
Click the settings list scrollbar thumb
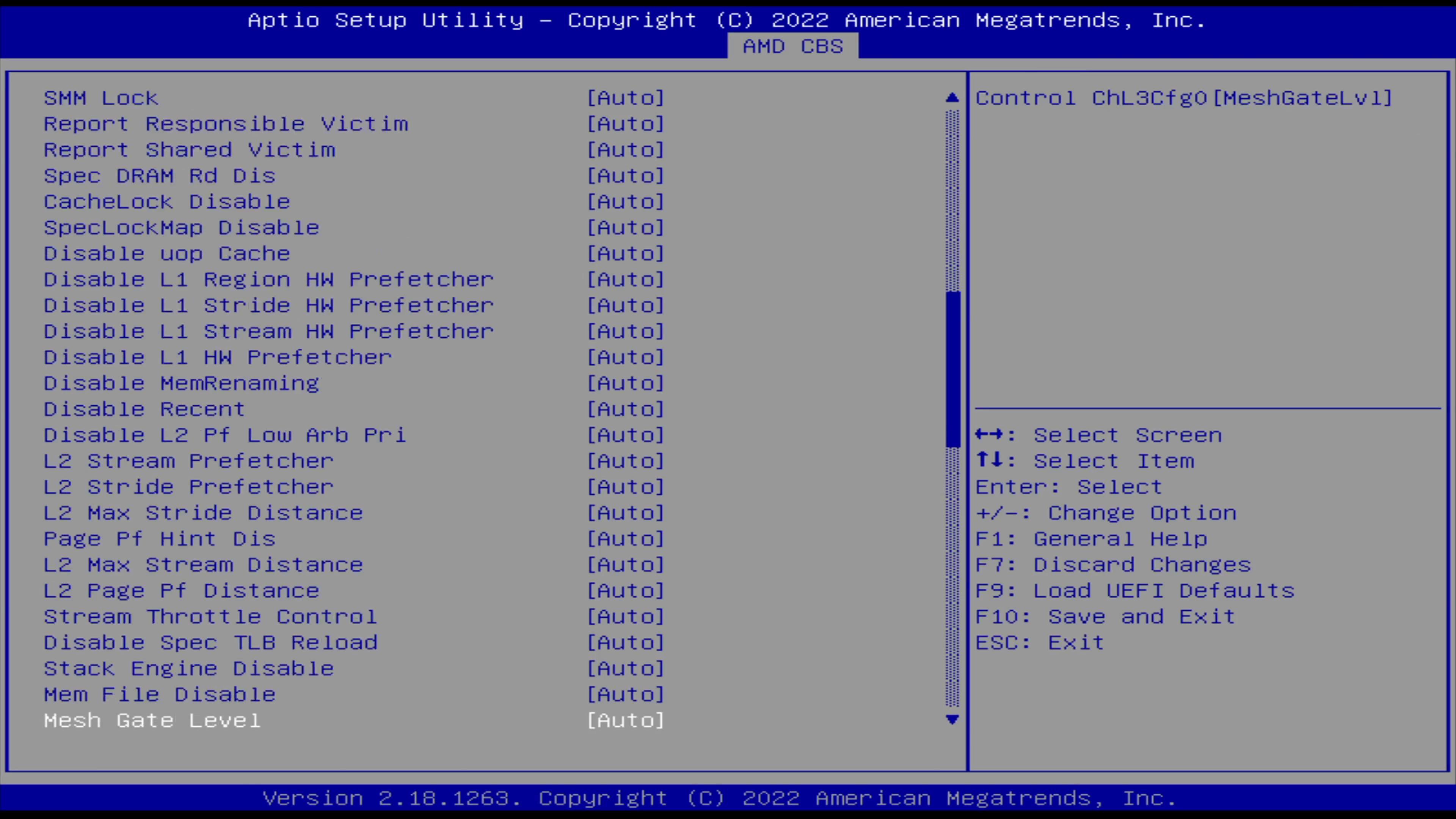[952, 369]
